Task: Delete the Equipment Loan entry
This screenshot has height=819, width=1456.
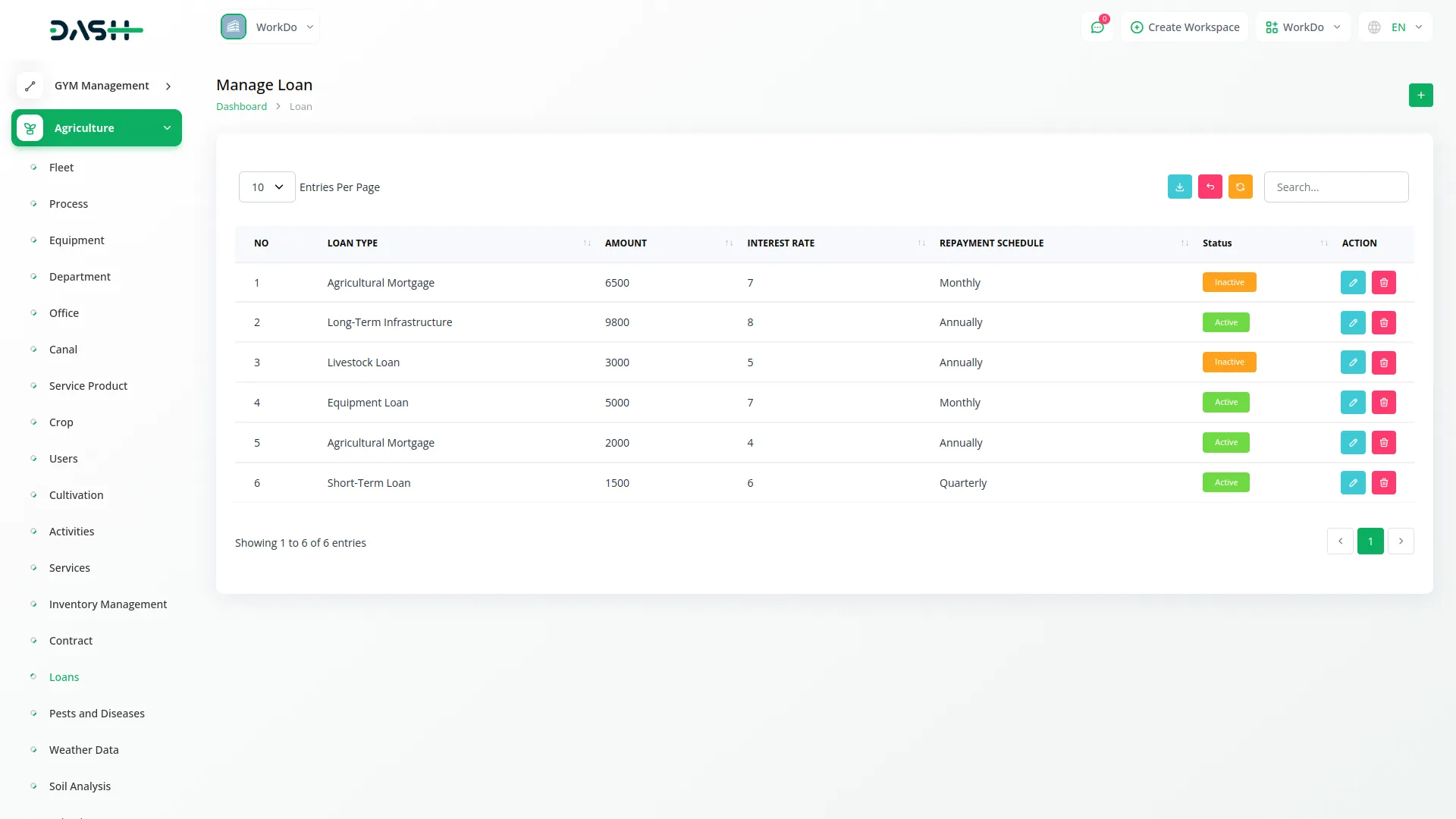Action: (1383, 403)
